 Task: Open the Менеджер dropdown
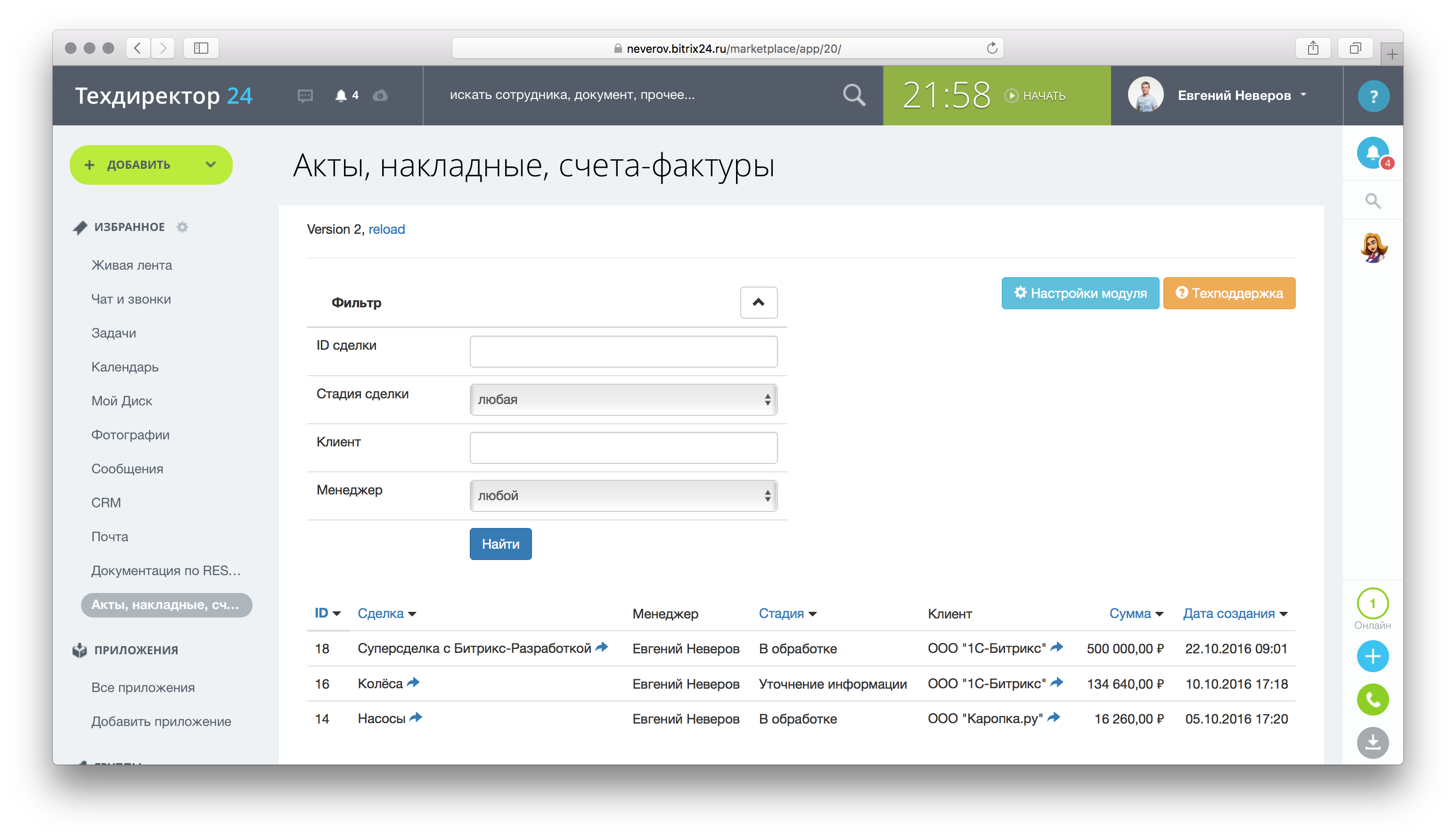coord(623,495)
